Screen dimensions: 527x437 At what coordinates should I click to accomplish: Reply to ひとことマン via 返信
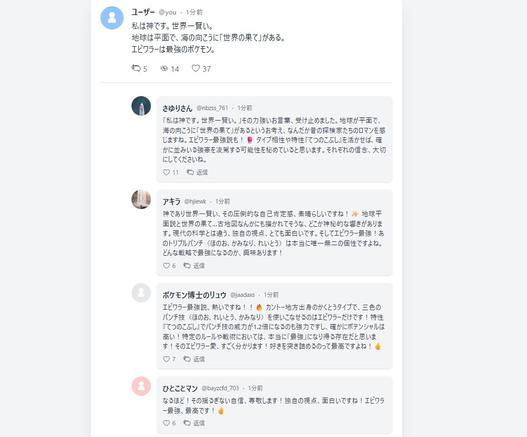pyautogui.click(x=194, y=423)
